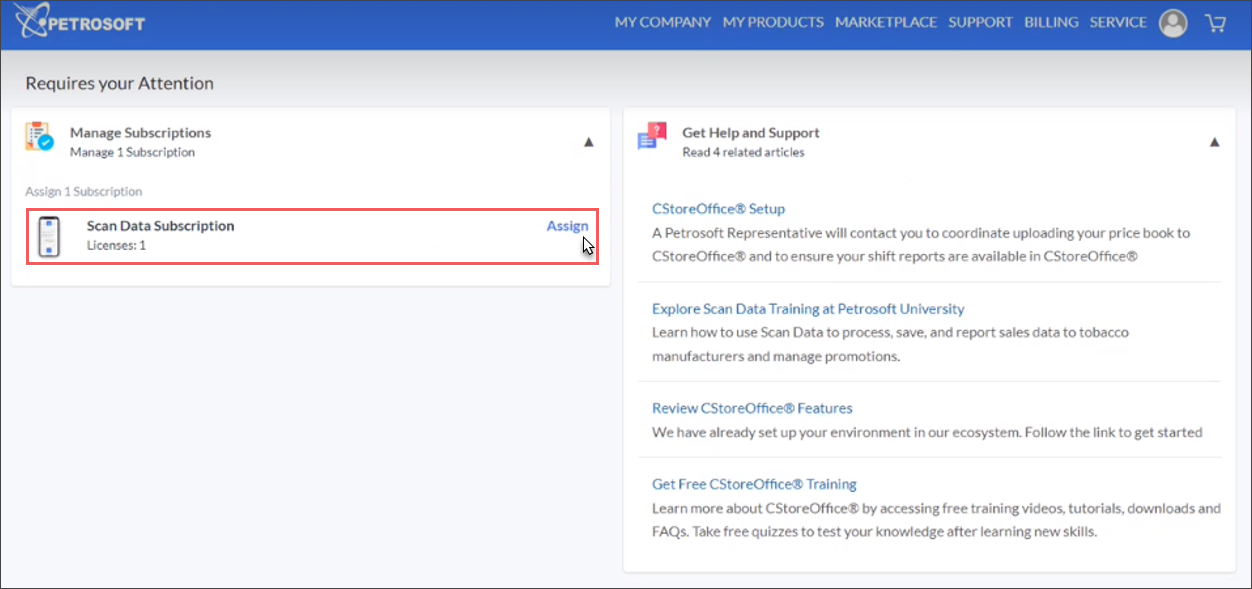Follow the Review CStoreOffice® Features link
Viewport: 1252px width, 589px height.
click(752, 408)
